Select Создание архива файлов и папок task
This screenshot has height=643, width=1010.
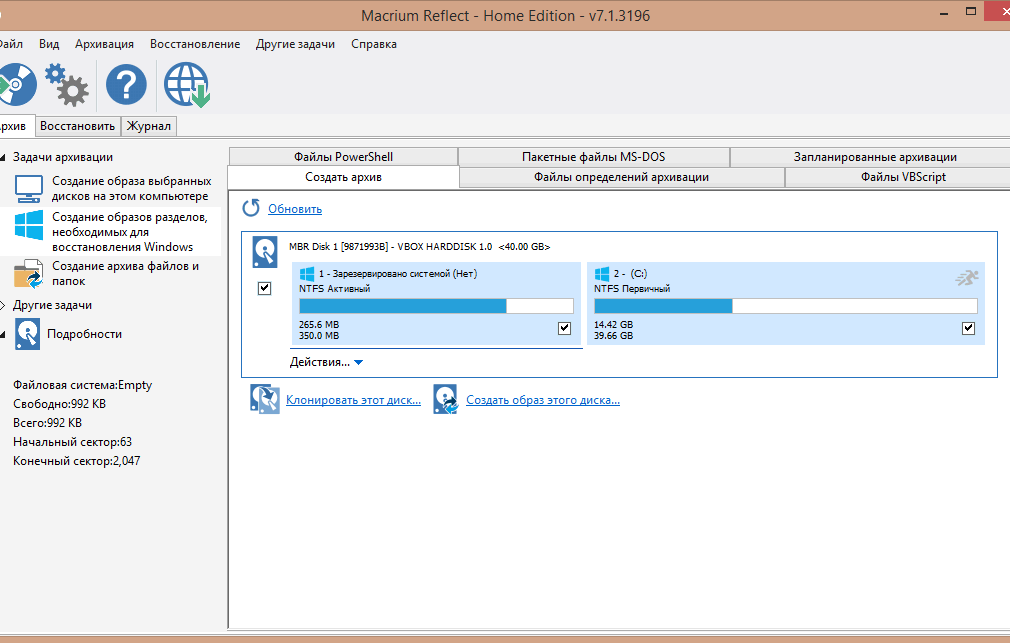(125, 273)
